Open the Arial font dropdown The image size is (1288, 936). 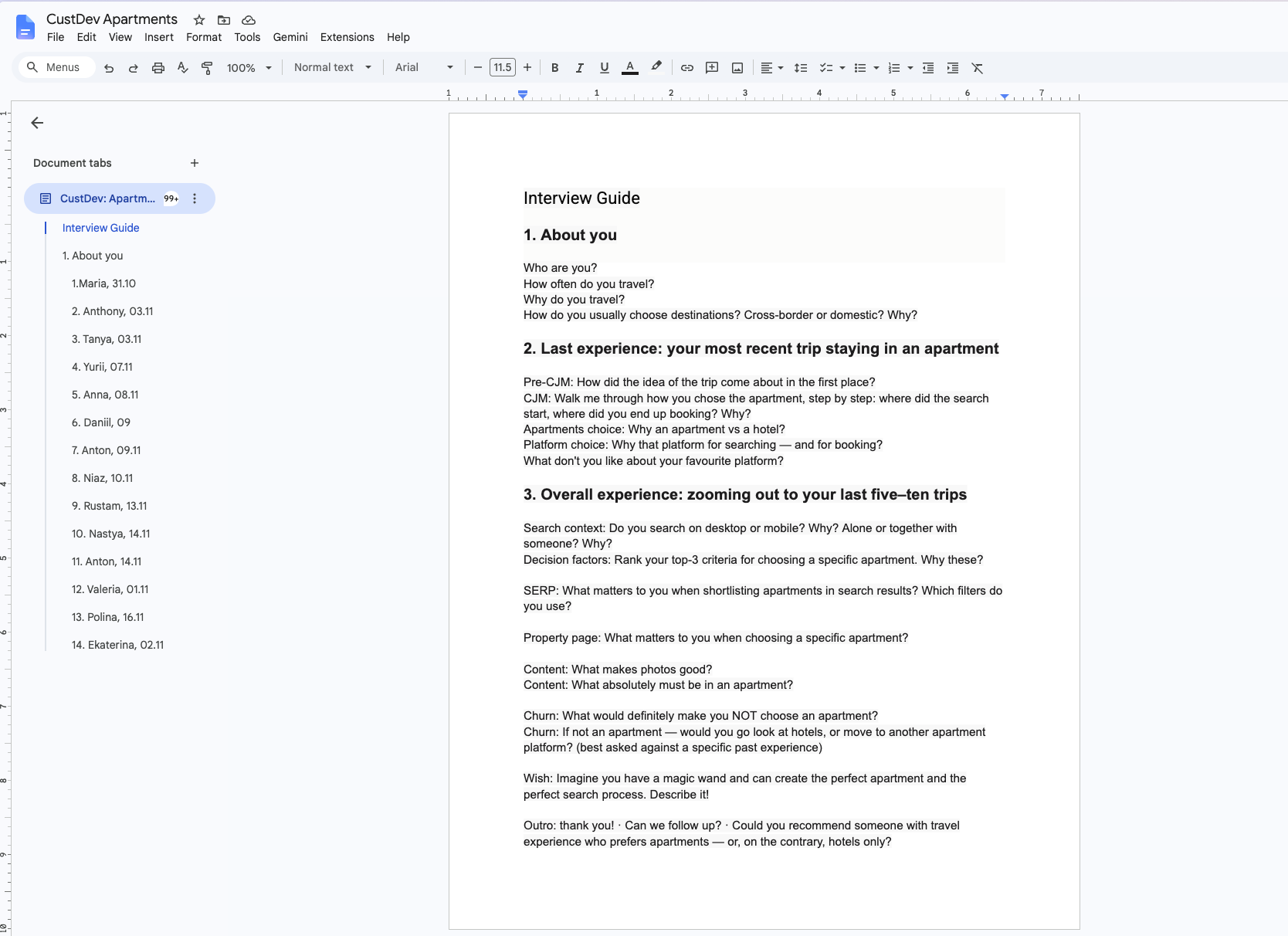tap(424, 68)
